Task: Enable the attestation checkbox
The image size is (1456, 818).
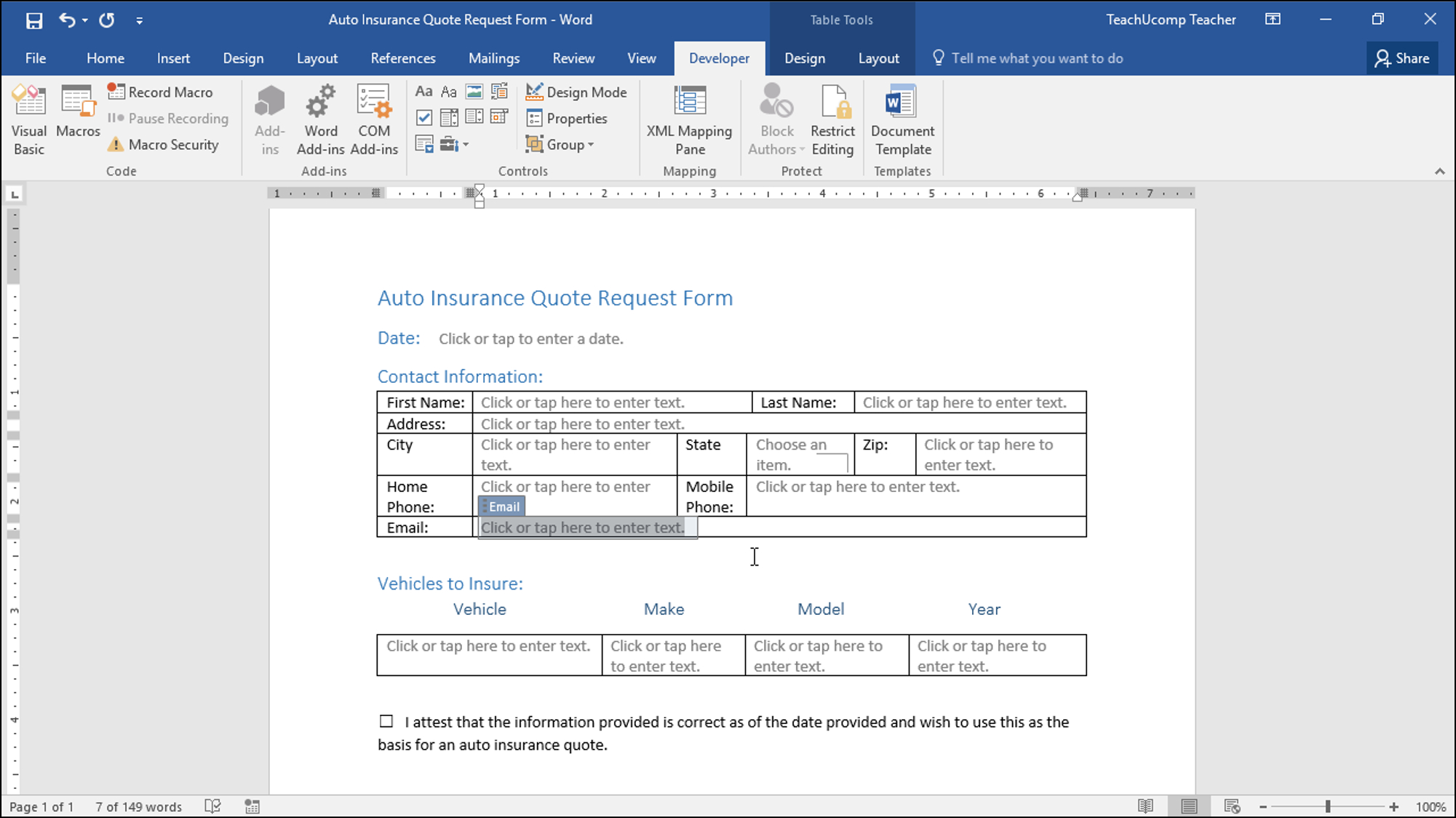Action: pyautogui.click(x=385, y=721)
